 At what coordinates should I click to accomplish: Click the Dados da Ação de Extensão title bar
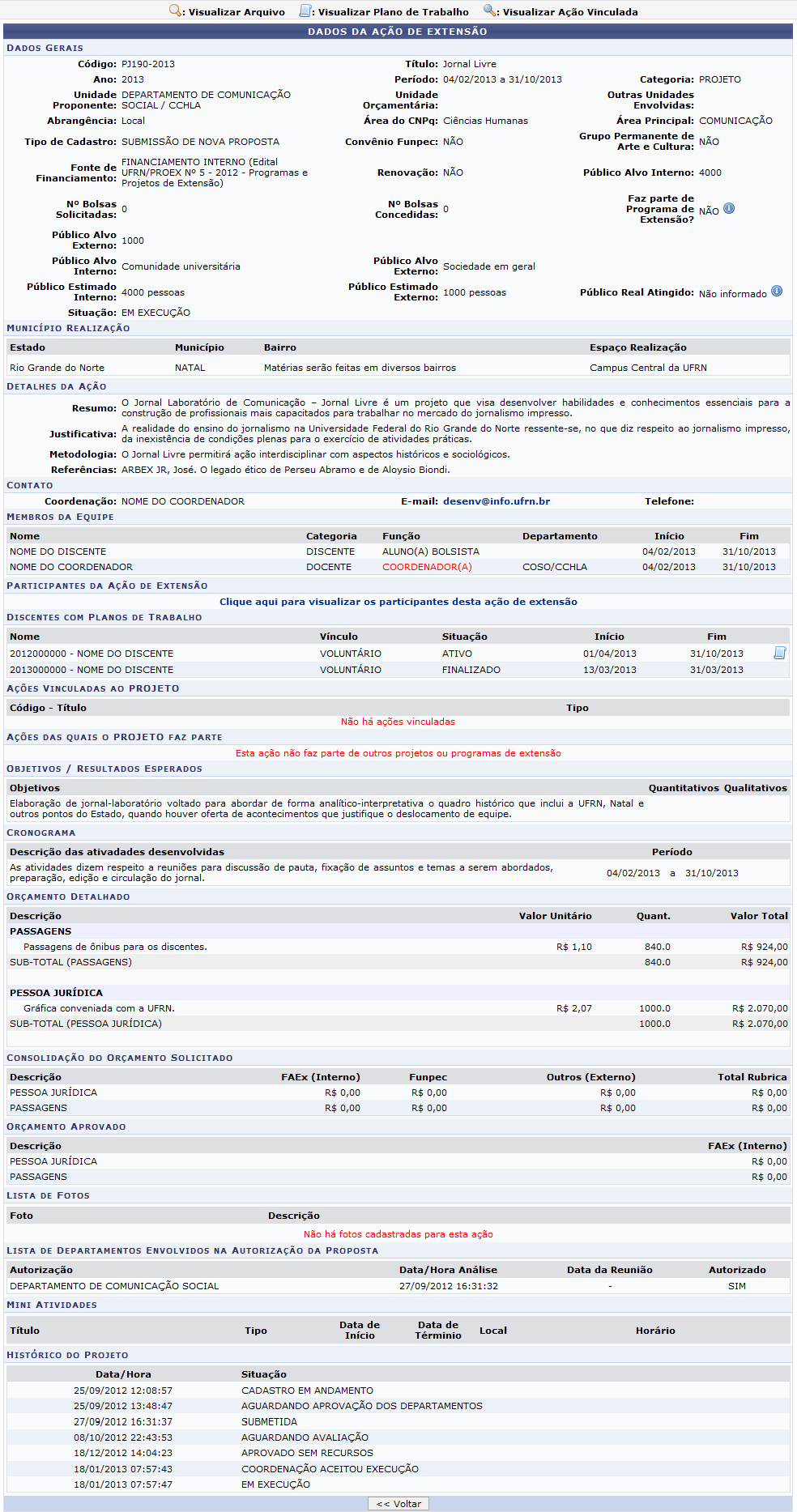[x=398, y=32]
